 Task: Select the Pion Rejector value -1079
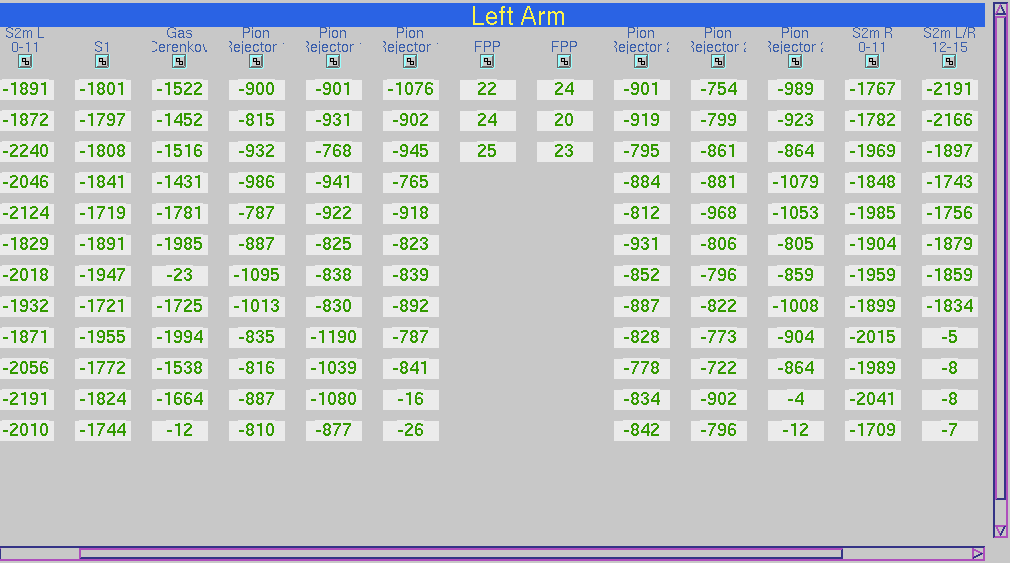click(x=796, y=182)
